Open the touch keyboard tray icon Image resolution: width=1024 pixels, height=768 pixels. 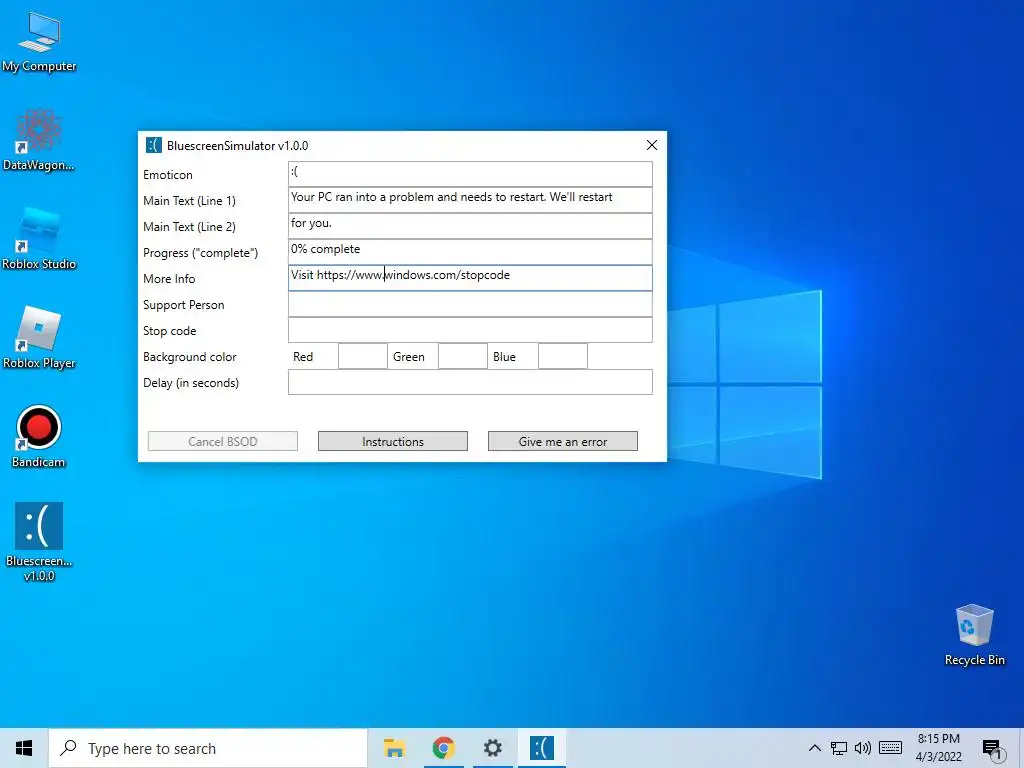click(x=890, y=748)
